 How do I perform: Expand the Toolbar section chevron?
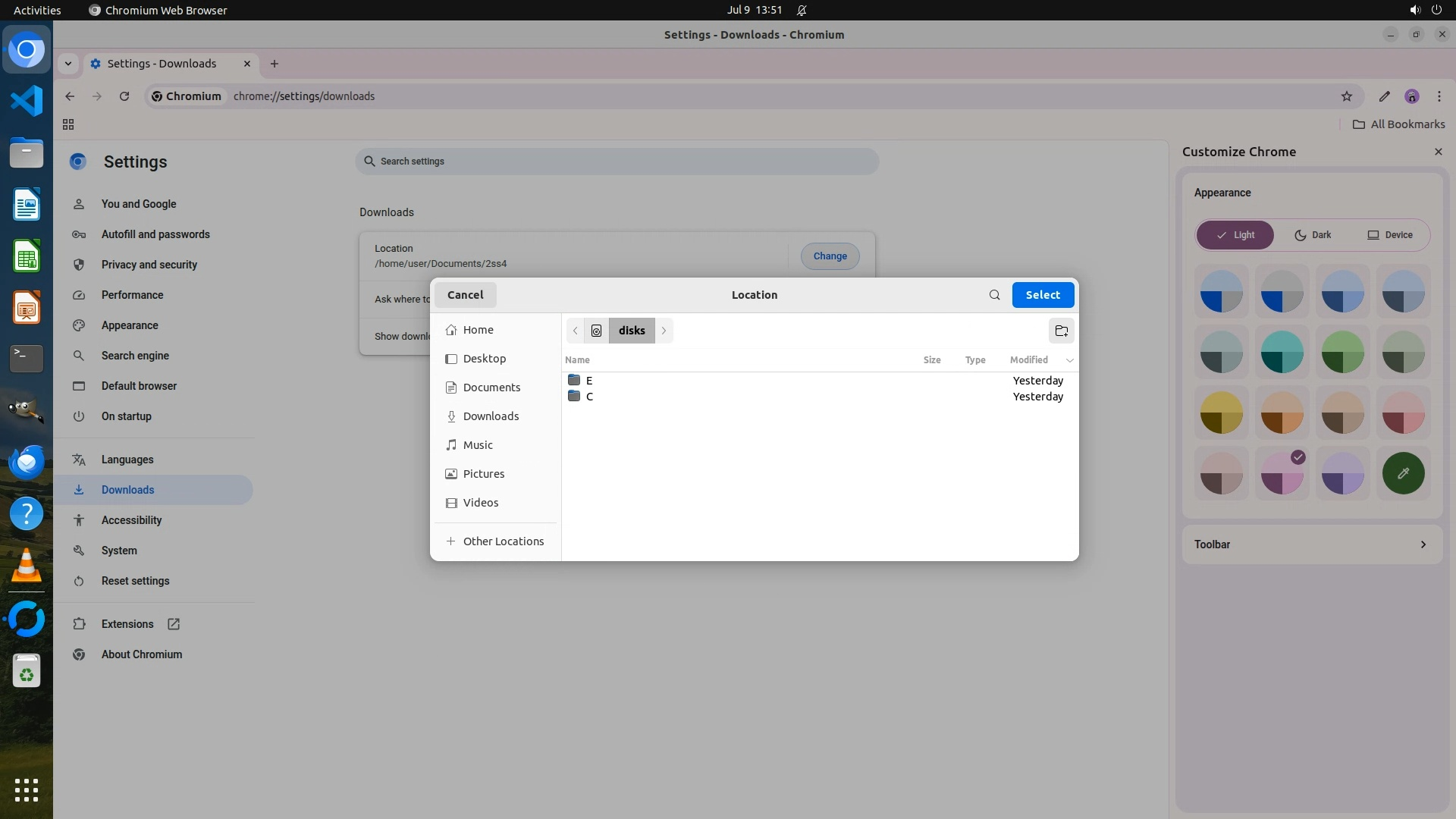pos(1423,544)
